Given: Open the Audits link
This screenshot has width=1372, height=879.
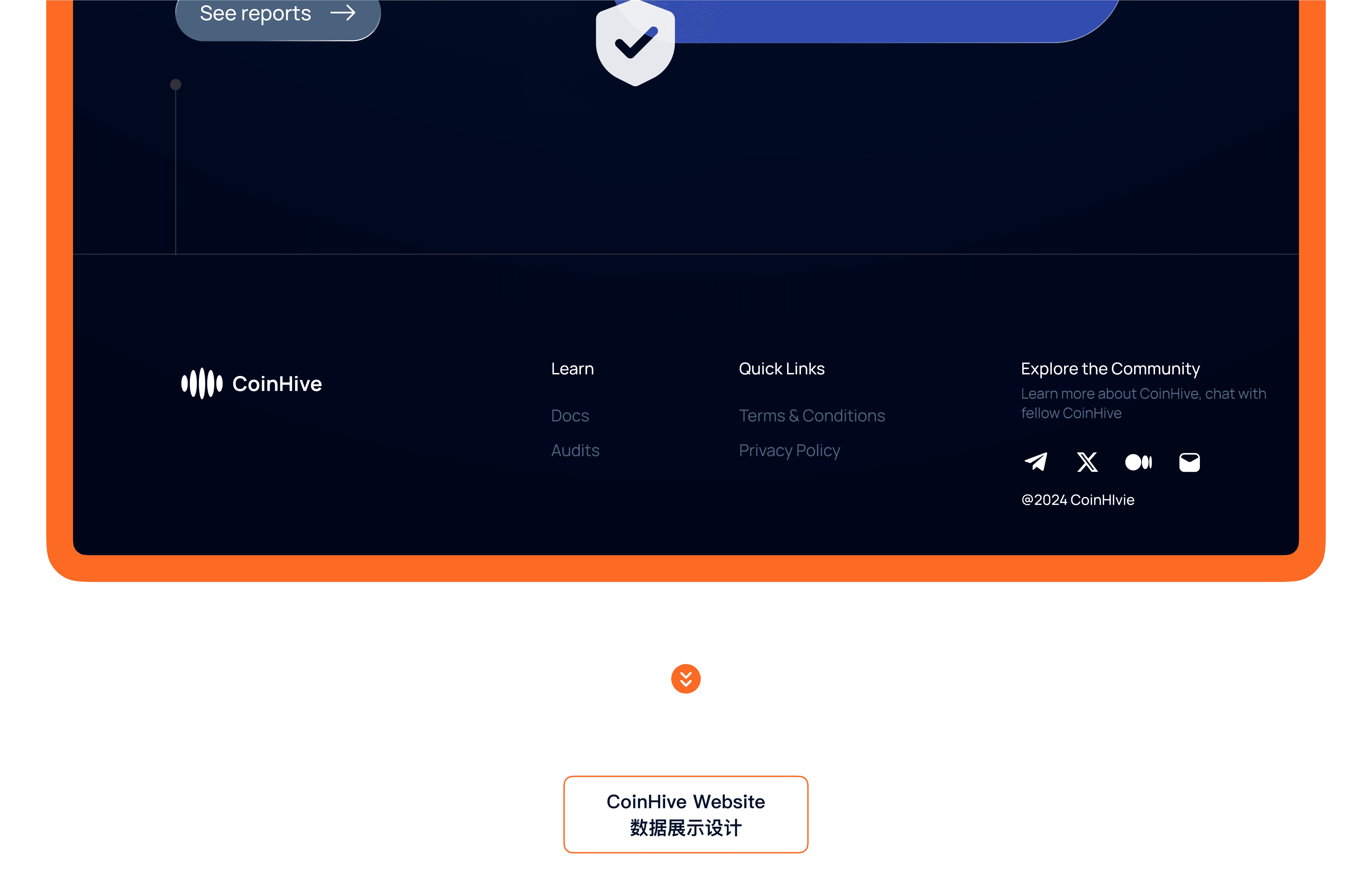Looking at the screenshot, I should click(x=575, y=450).
